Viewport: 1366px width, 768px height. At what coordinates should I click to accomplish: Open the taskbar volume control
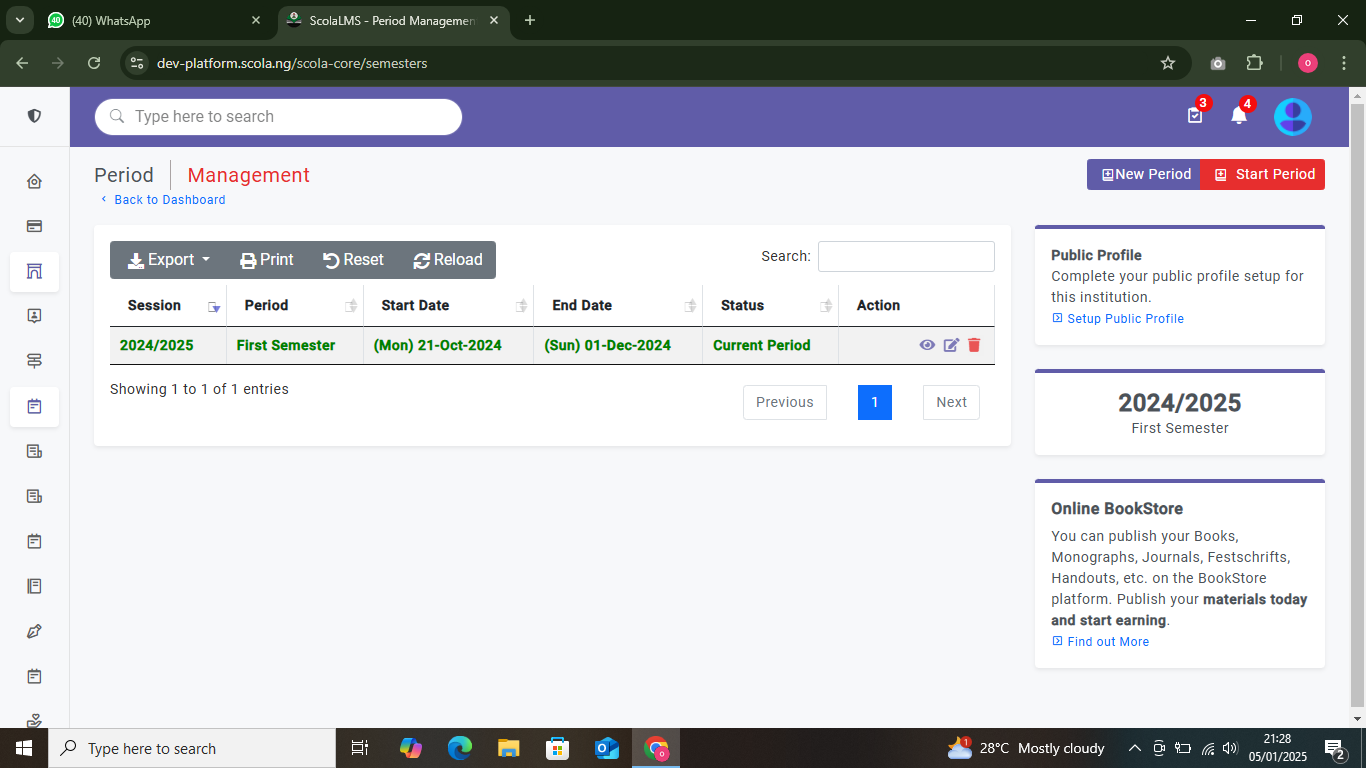pos(1231,748)
